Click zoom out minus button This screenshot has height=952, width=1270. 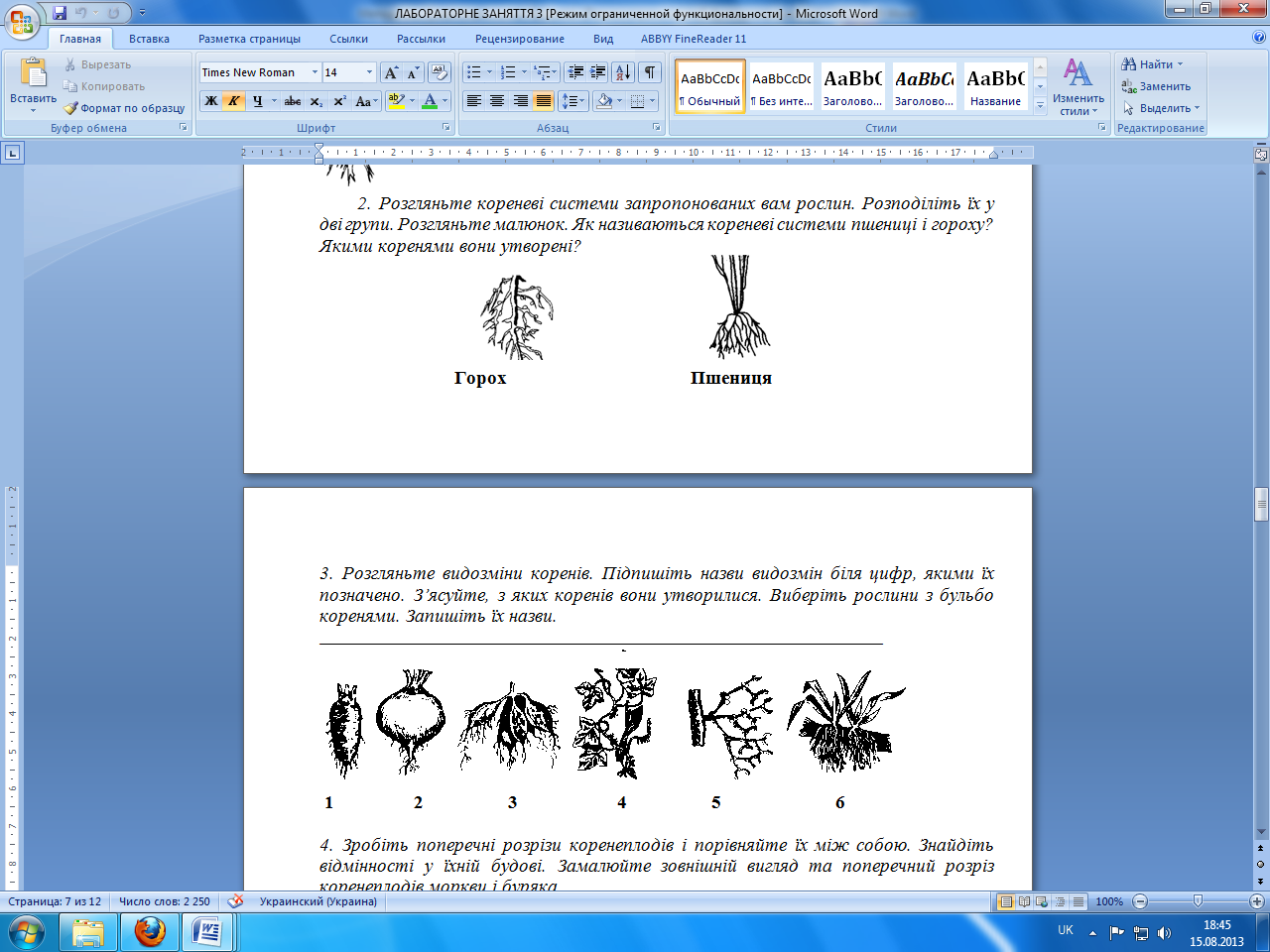[1140, 901]
